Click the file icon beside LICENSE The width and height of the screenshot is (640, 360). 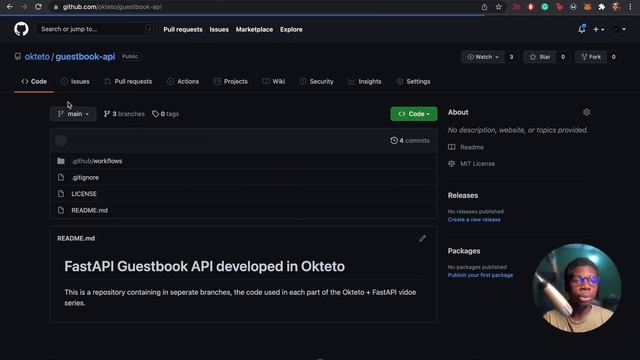61,194
